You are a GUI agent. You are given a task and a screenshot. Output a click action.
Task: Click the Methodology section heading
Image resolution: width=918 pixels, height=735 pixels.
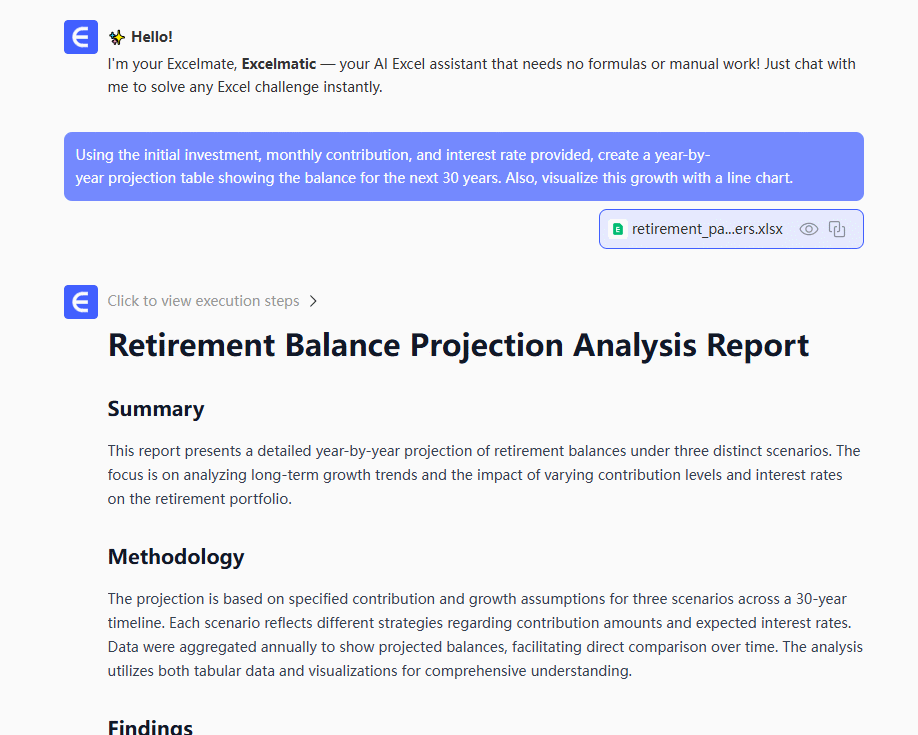click(176, 556)
